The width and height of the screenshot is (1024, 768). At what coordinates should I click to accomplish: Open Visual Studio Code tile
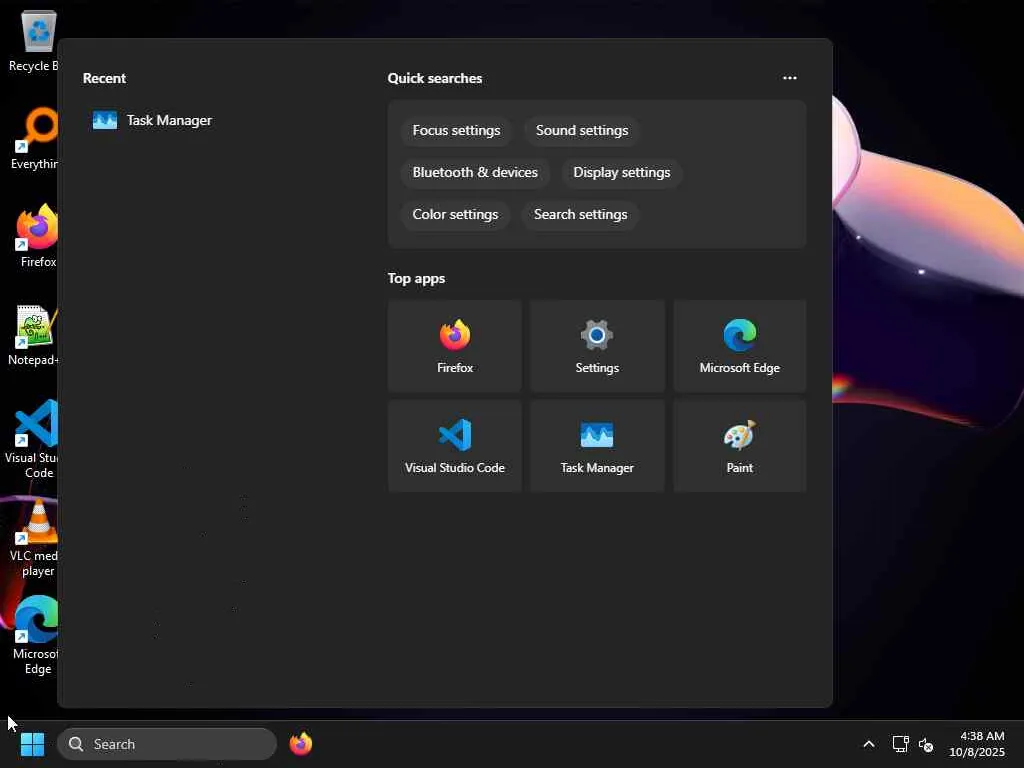[455, 446]
